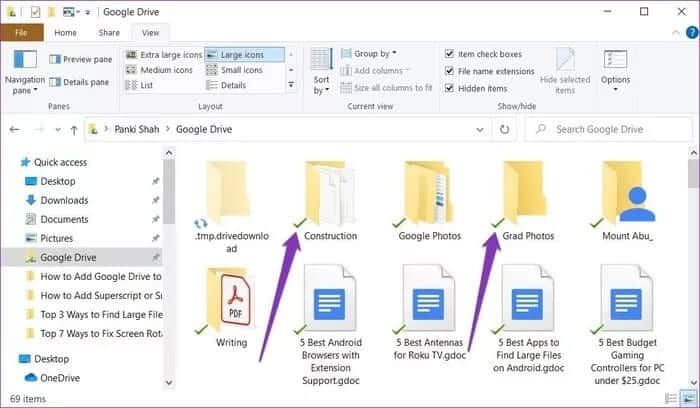This screenshot has height=408, width=700.
Task: Select the .tmp.drivedownload folder
Action: coord(231,207)
